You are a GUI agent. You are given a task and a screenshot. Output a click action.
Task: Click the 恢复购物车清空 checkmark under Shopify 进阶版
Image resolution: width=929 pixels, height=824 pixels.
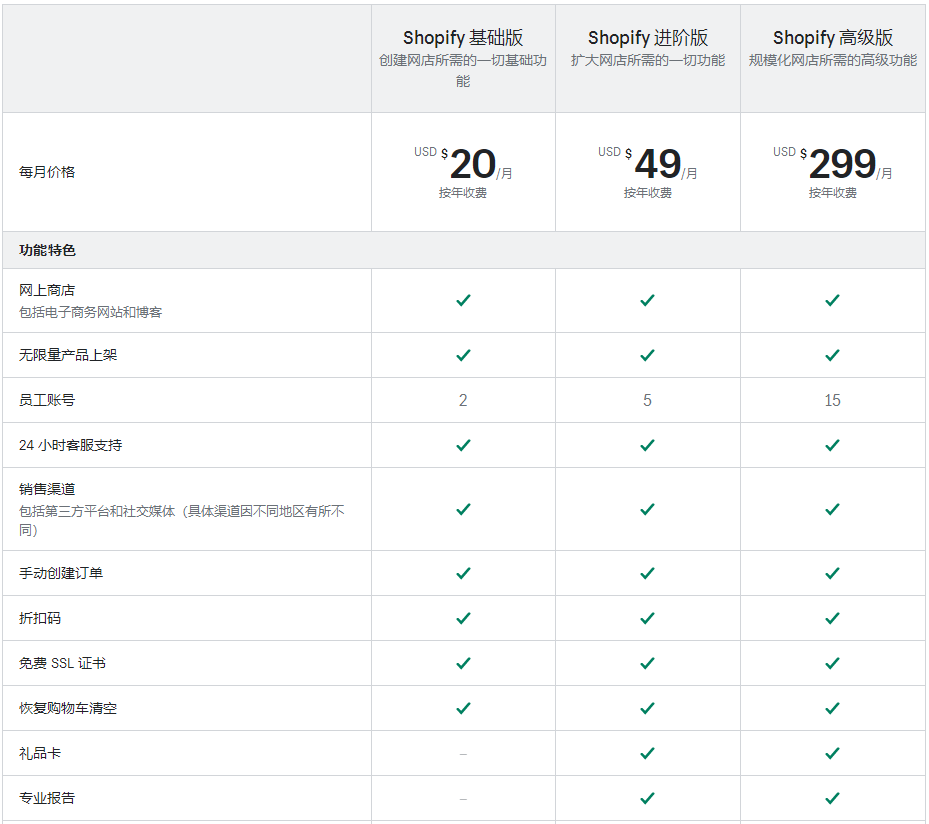647,708
